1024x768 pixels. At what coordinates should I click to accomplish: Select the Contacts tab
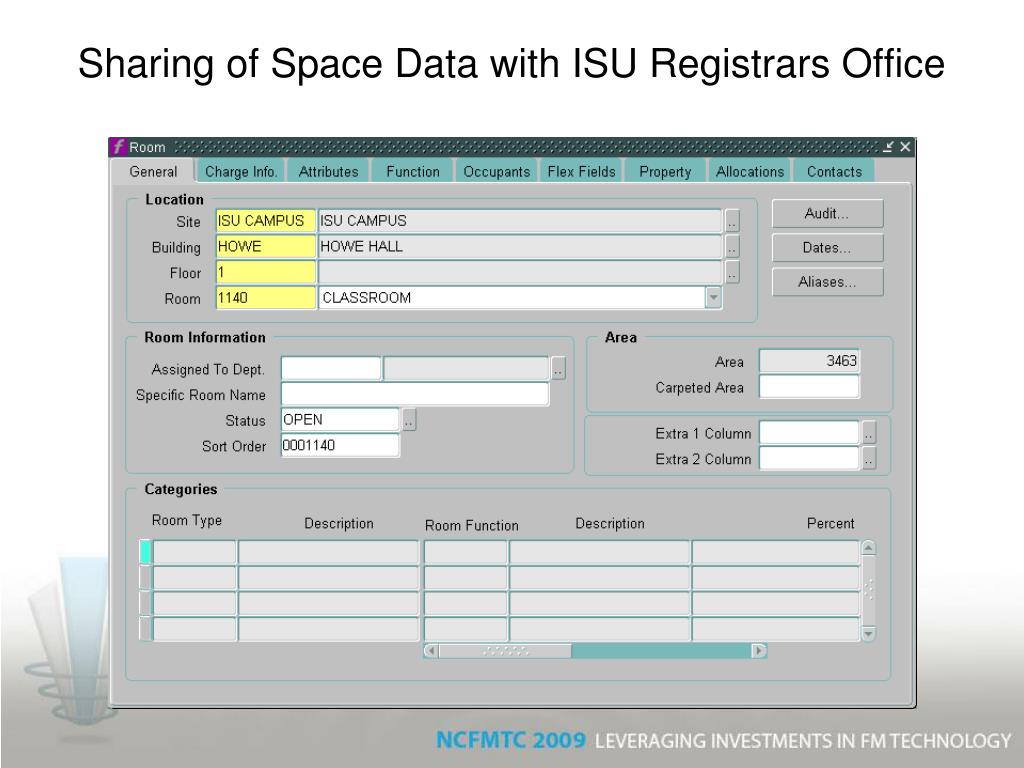point(834,171)
